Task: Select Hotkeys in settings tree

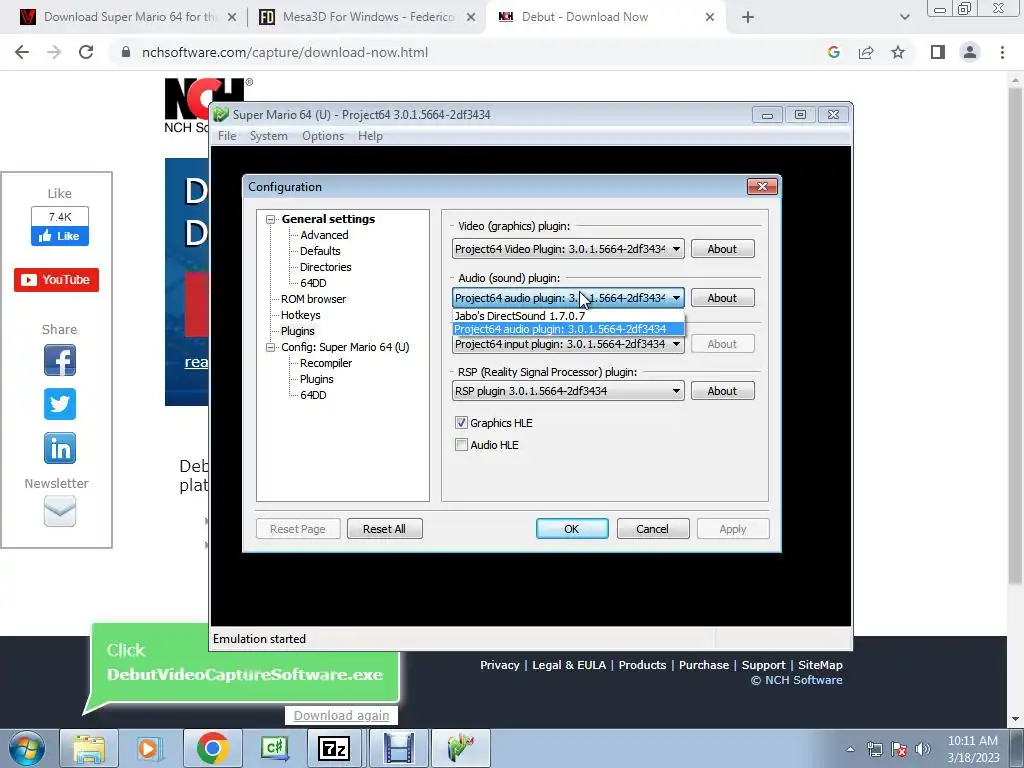Action: [300, 315]
